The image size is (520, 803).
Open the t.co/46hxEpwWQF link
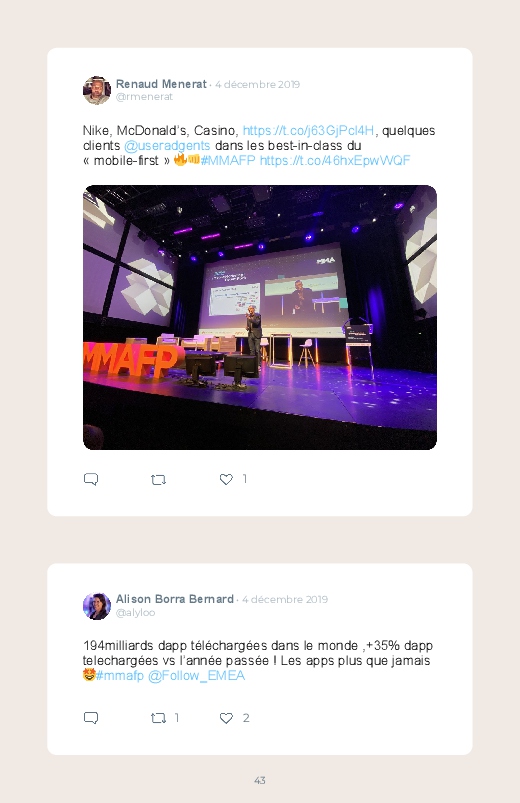pyautogui.click(x=335, y=160)
